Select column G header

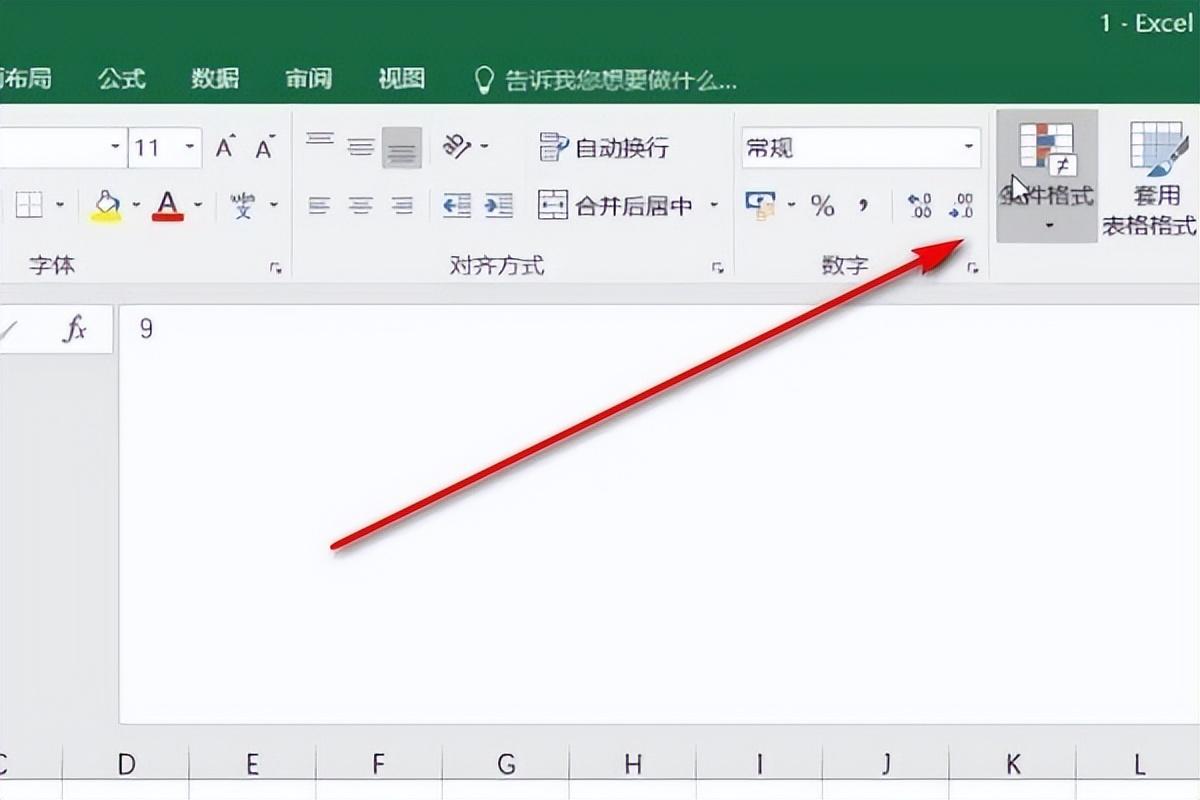pyautogui.click(x=506, y=765)
